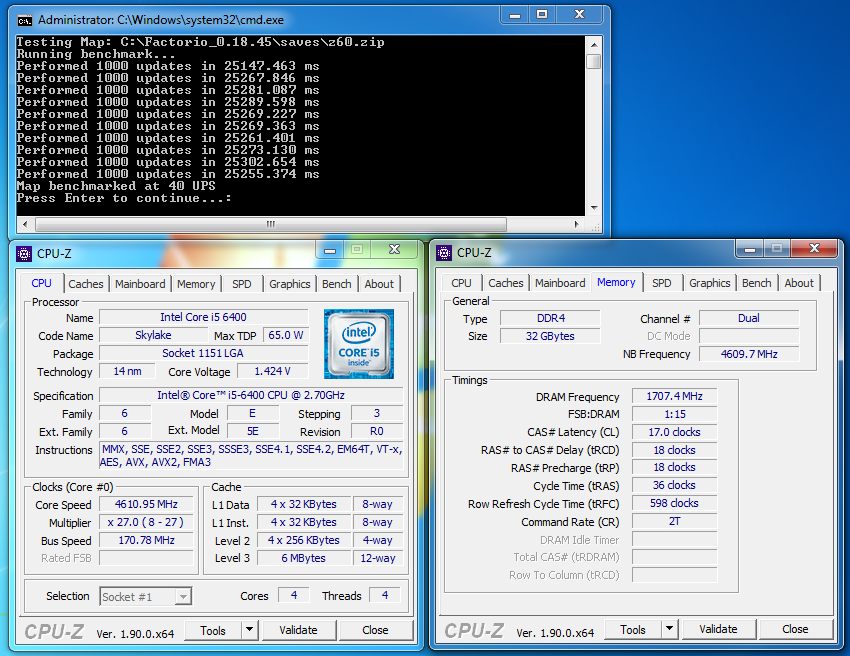Open About tab in right CPU-Z window
Image resolution: width=850 pixels, height=656 pixels.
pyautogui.click(x=799, y=283)
